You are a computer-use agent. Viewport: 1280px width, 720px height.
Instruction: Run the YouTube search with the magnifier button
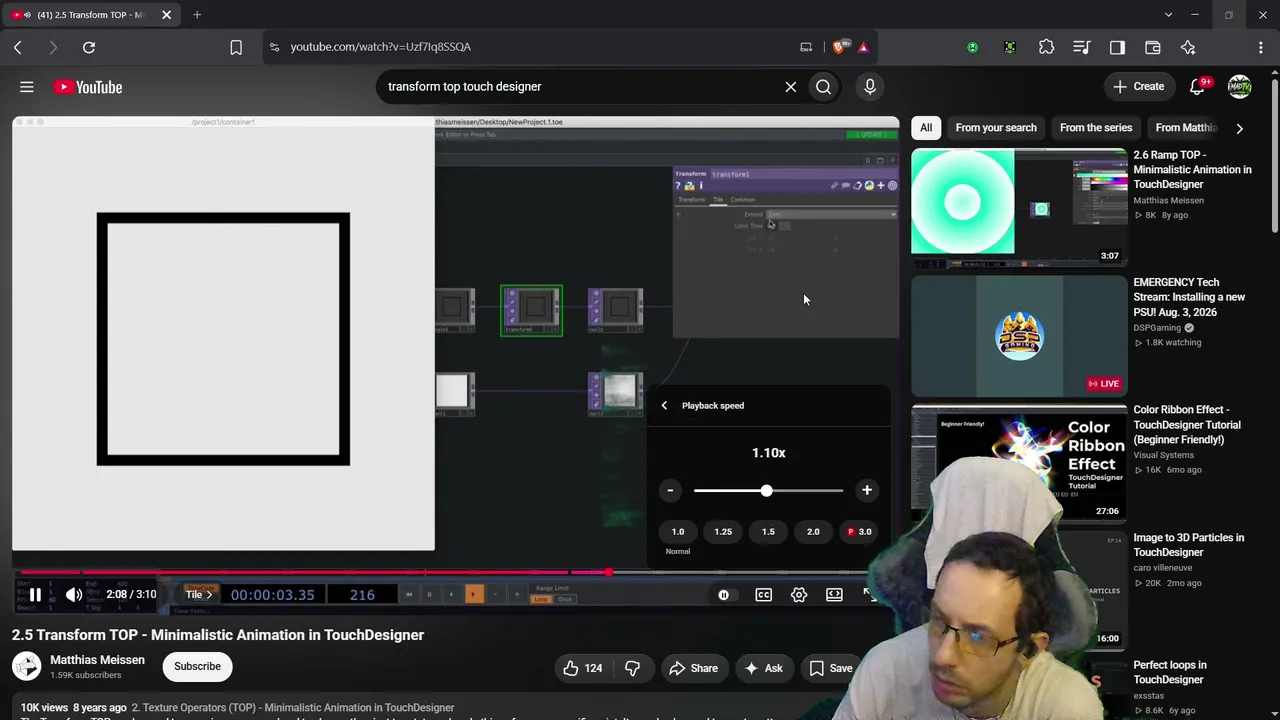(x=823, y=87)
